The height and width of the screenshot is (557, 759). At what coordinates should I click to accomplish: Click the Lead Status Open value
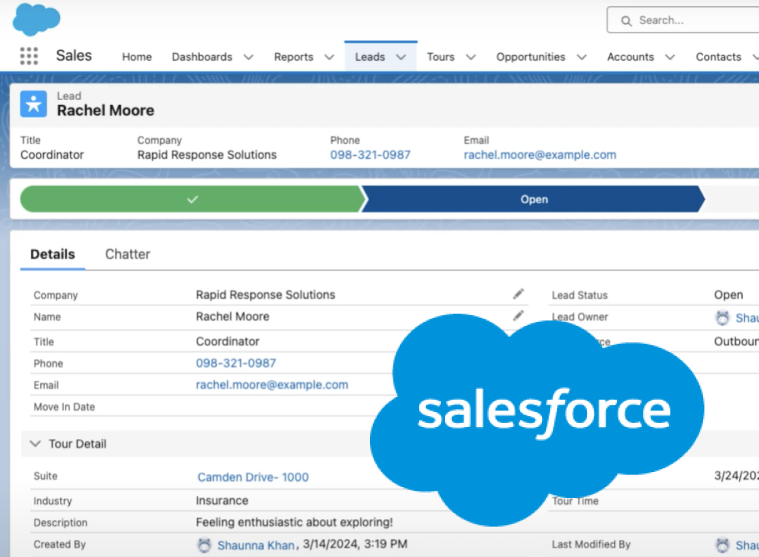[x=728, y=295]
